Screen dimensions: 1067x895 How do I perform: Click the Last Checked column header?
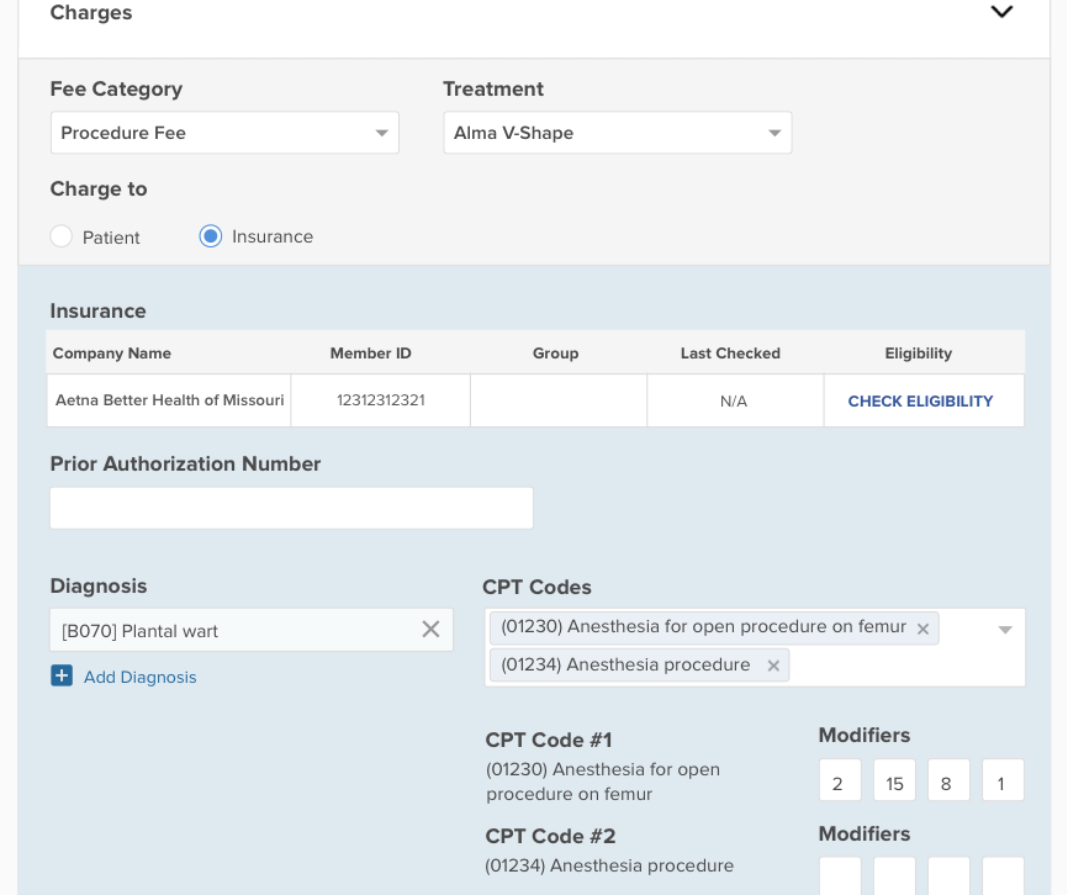(730, 353)
